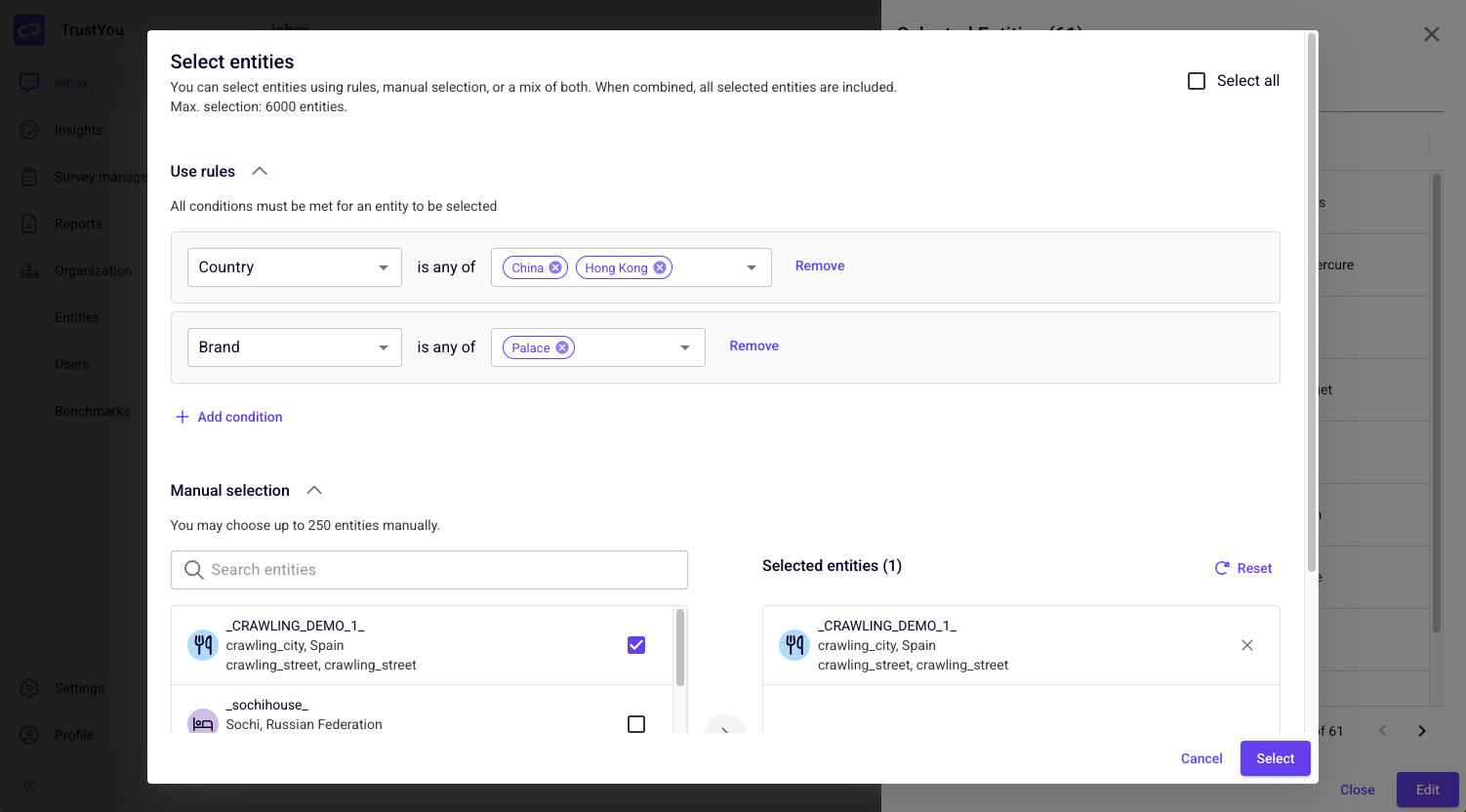Viewport: 1466px width, 812px height.
Task: Open Reports in the sidebar
Action: coord(78,223)
